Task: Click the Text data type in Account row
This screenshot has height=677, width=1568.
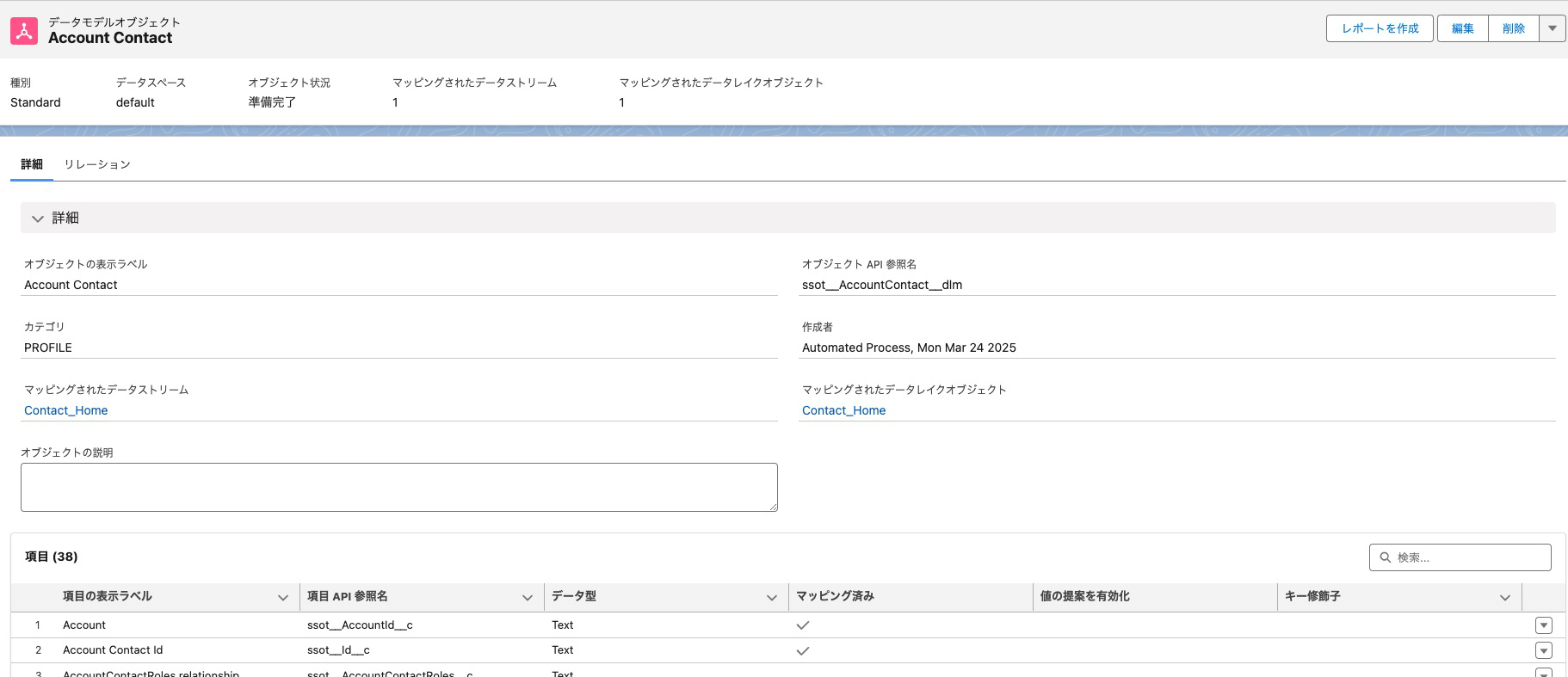Action: click(x=563, y=625)
